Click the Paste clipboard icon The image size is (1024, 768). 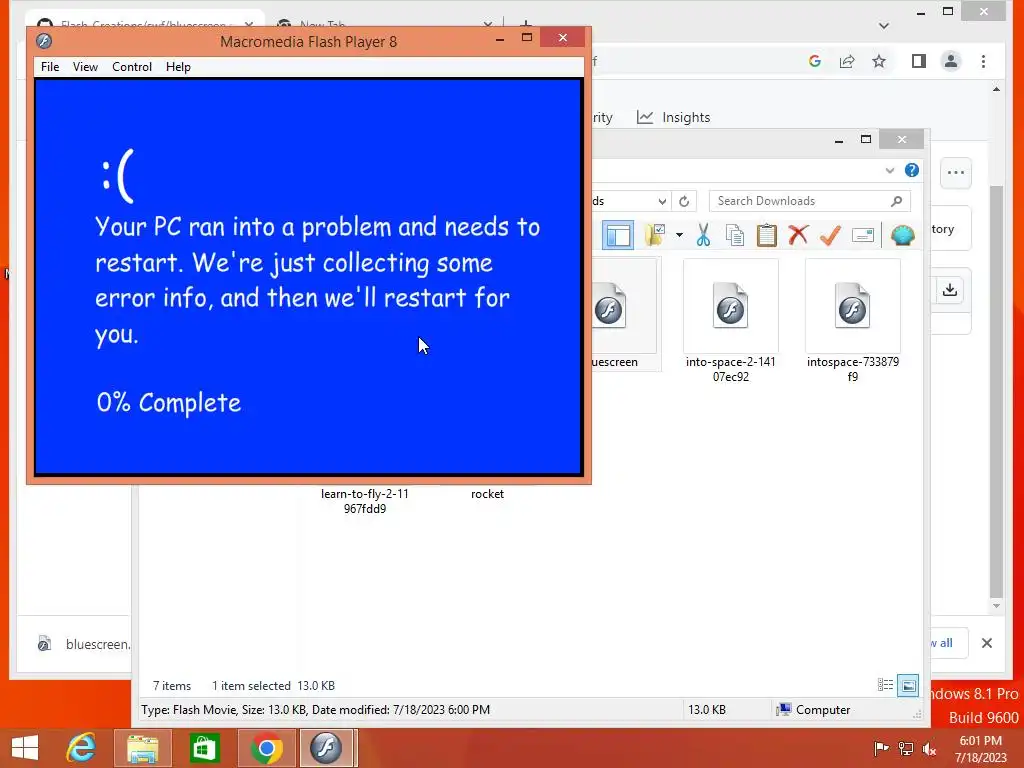[x=767, y=235]
